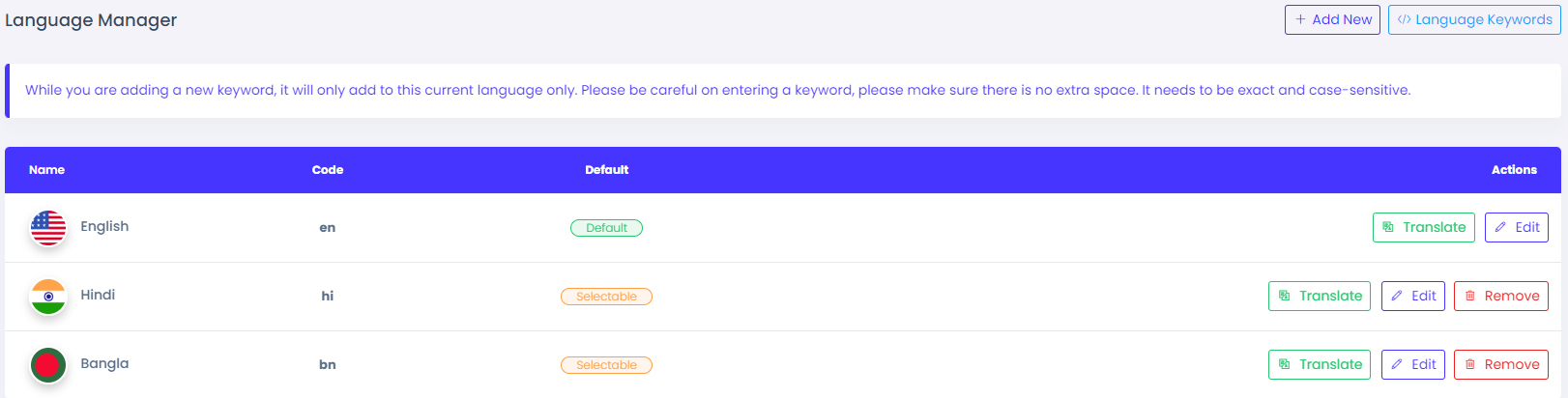The width and height of the screenshot is (1568, 398).
Task: Open Language Keywords page
Action: (x=1473, y=19)
